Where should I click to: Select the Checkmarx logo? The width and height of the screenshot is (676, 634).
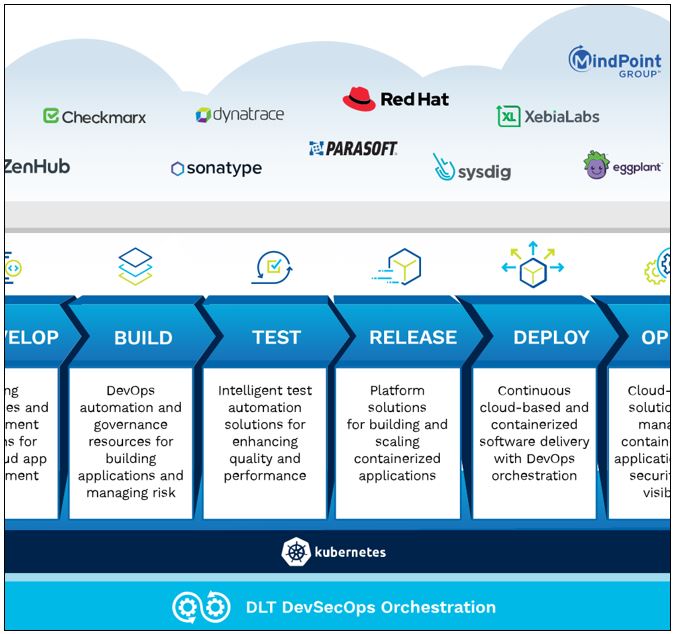point(94,116)
